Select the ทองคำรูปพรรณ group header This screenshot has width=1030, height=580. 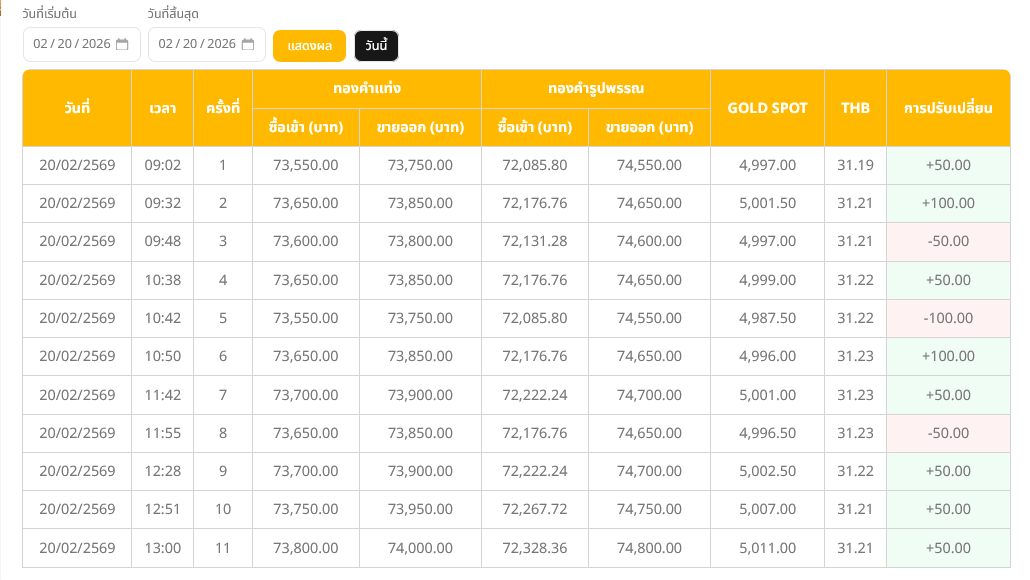pyautogui.click(x=595, y=89)
